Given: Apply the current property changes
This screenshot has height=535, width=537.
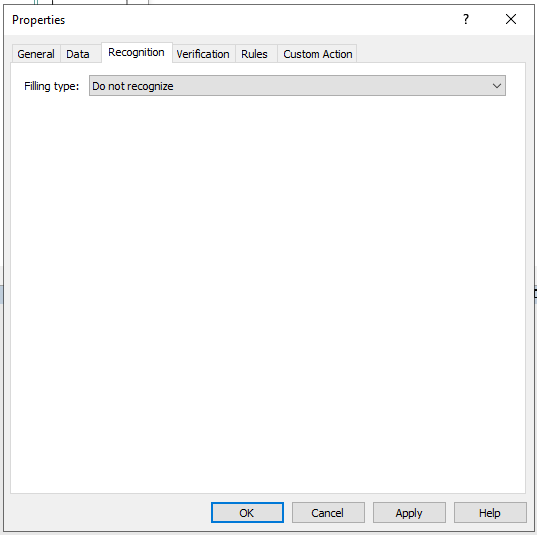Looking at the screenshot, I should tap(409, 512).
